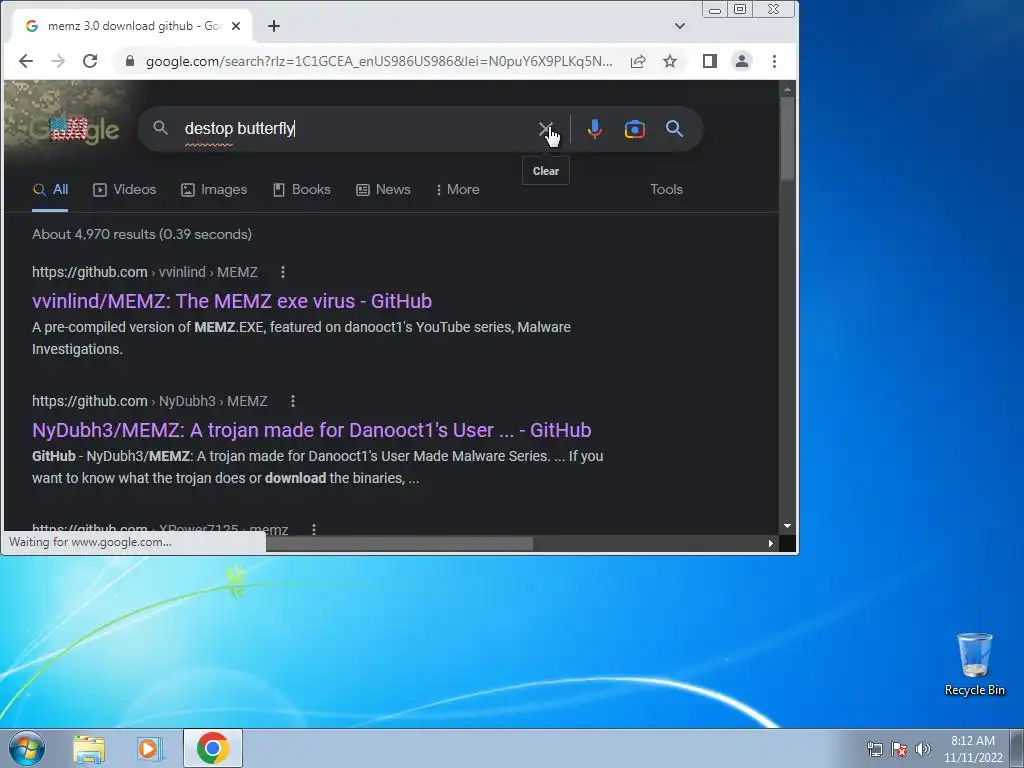Open the vvinlind/MEMZ GitHub result
This screenshot has width=1024, height=768.
(x=232, y=301)
